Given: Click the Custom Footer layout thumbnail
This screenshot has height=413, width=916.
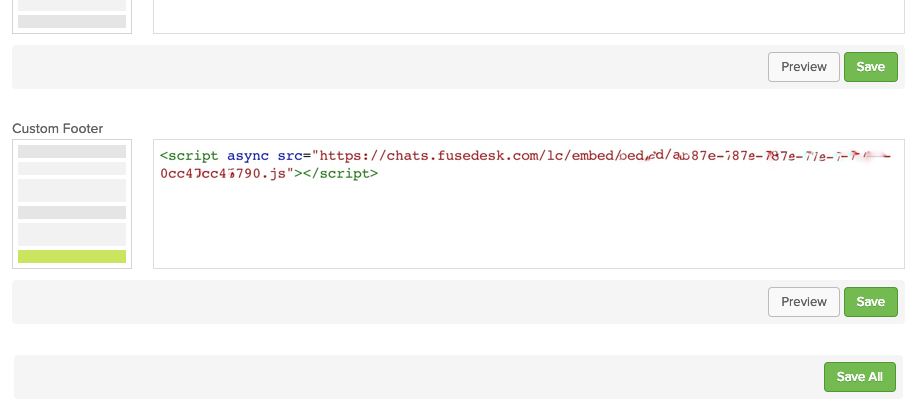Looking at the screenshot, I should (72, 204).
